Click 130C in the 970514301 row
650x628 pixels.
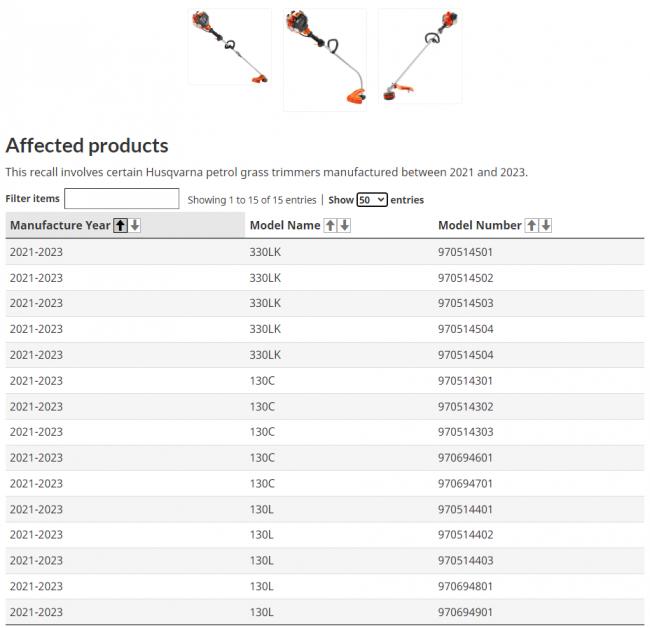tap(262, 381)
